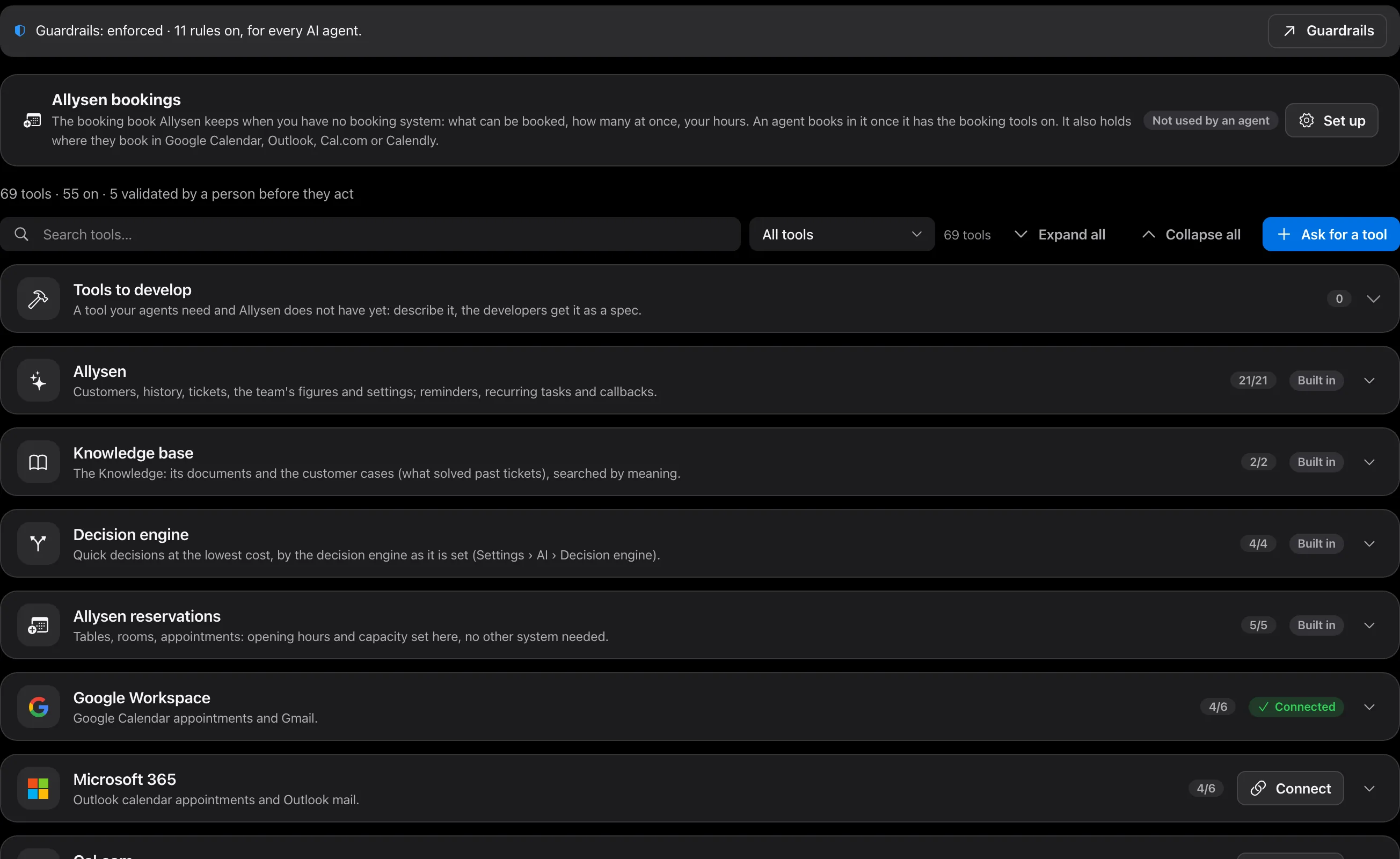Click the Set up button for Allysen bookings
This screenshot has height=859, width=1400.
1331,120
